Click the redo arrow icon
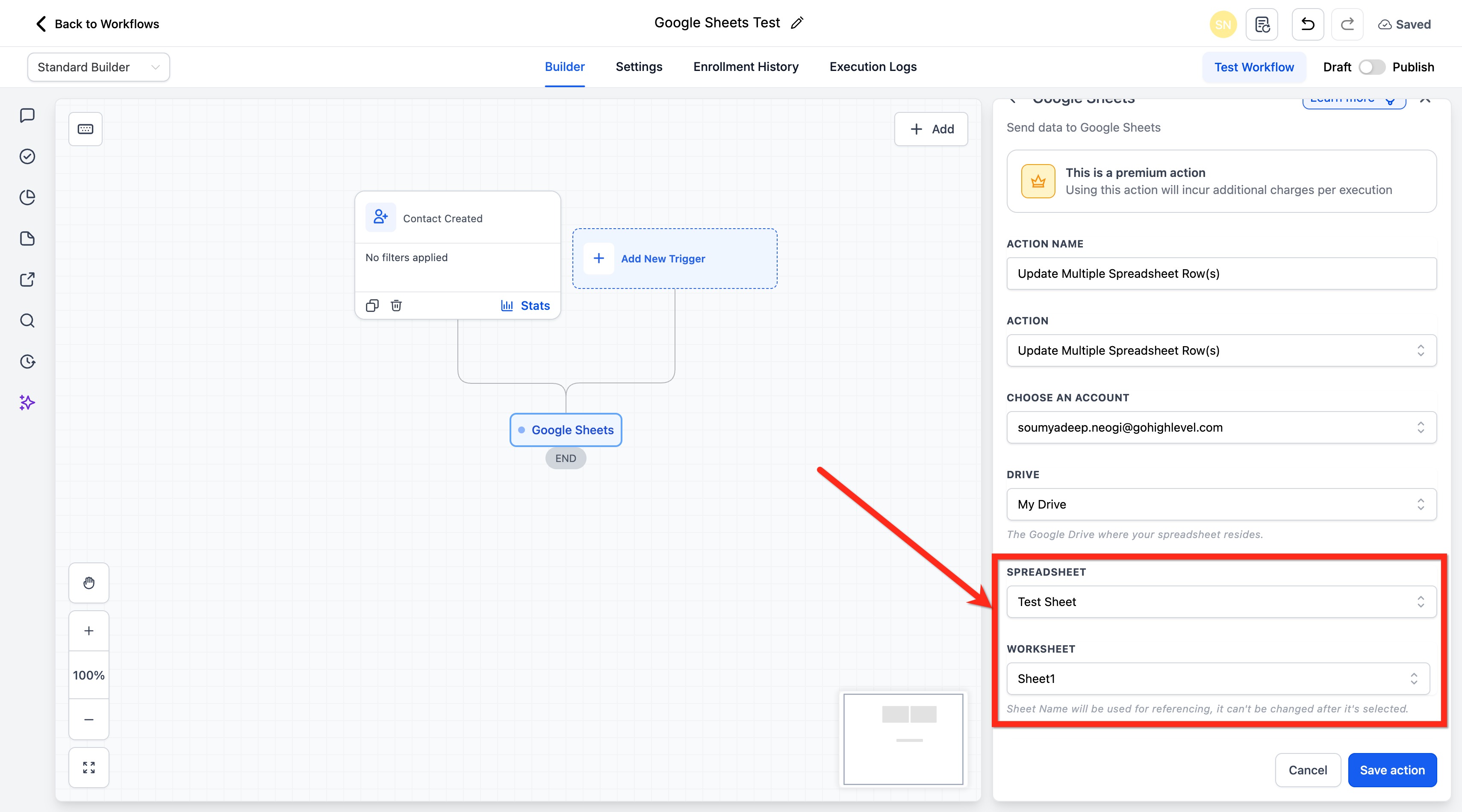Screen dimensions: 1462x812 pyautogui.click(x=1347, y=24)
